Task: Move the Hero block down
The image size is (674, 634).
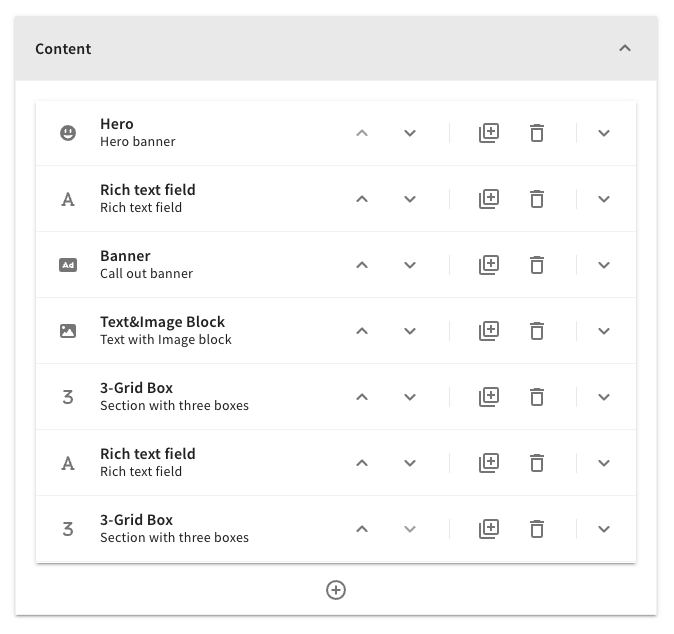Action: [410, 133]
